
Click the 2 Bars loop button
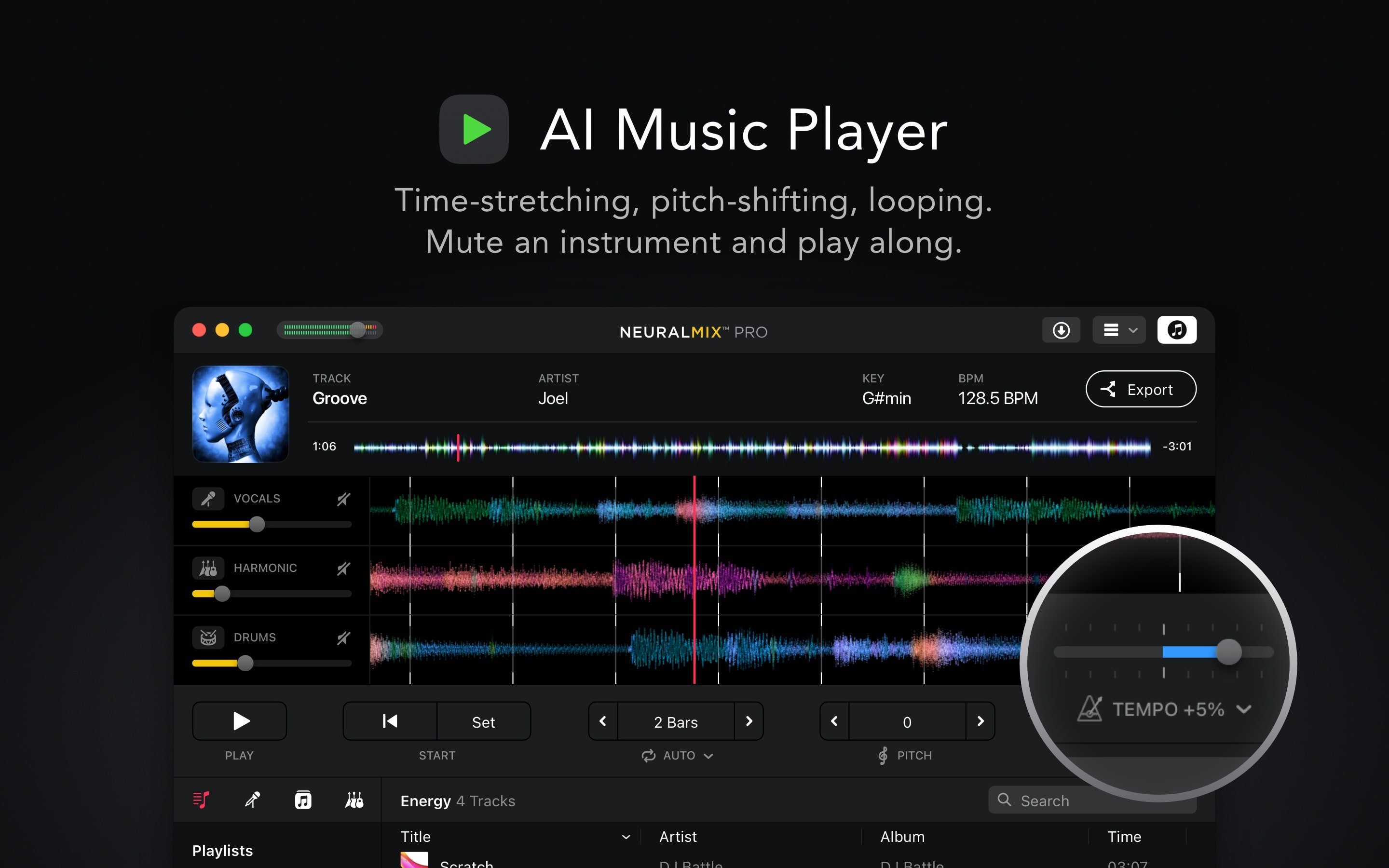click(676, 721)
